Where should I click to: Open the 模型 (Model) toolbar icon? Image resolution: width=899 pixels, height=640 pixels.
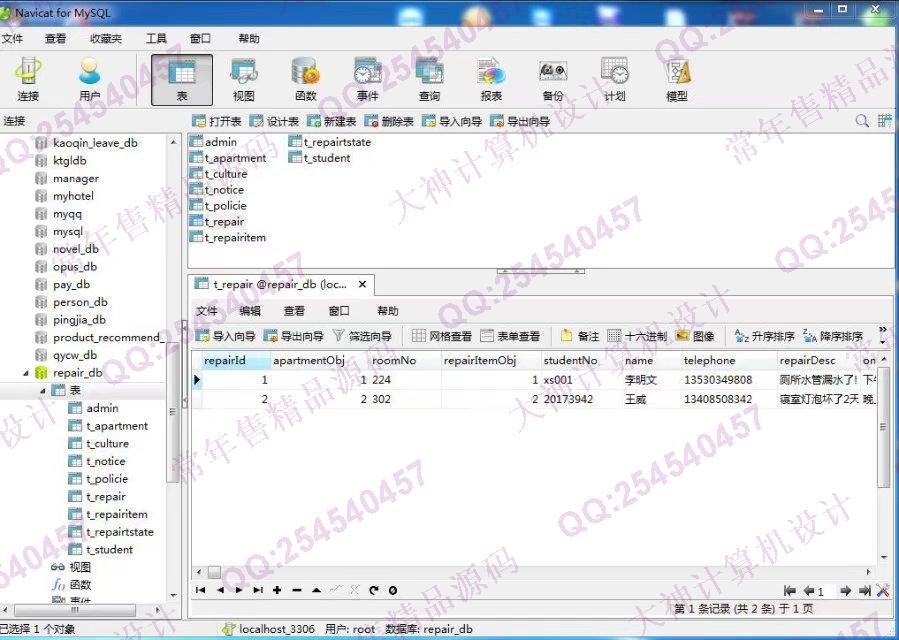coord(677,80)
